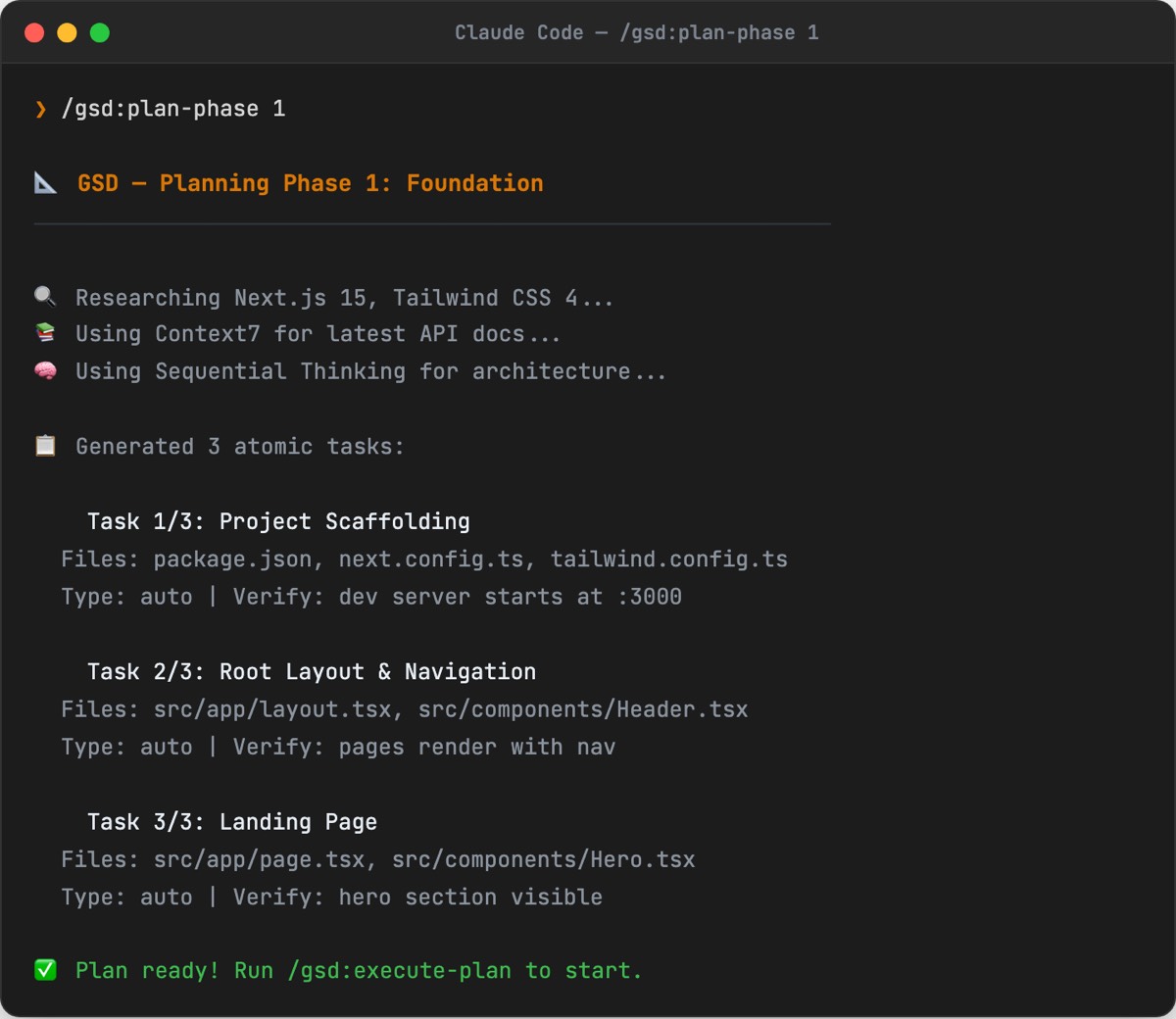This screenshot has height=1019, width=1176.
Task: Click the /gsd:plan-phase 1 command line
Action: pyautogui.click(x=172, y=109)
